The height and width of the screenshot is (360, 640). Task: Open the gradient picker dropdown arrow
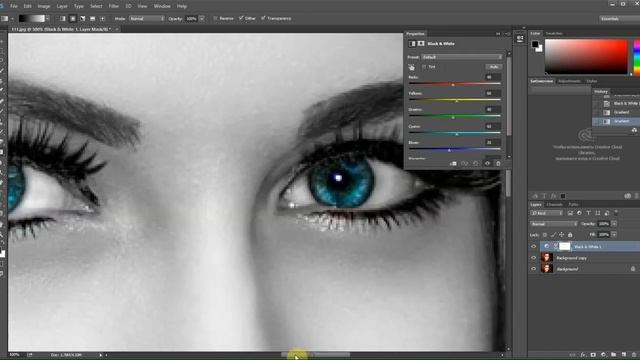tap(48, 18)
